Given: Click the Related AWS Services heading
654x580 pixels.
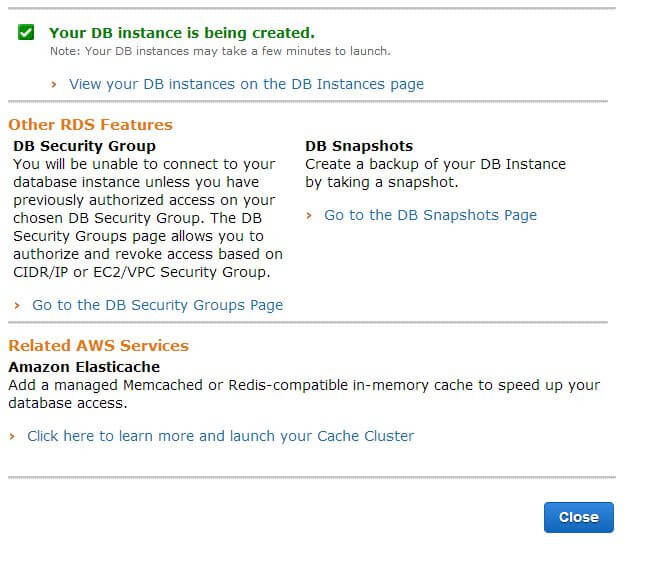Looking at the screenshot, I should click(x=98, y=346).
